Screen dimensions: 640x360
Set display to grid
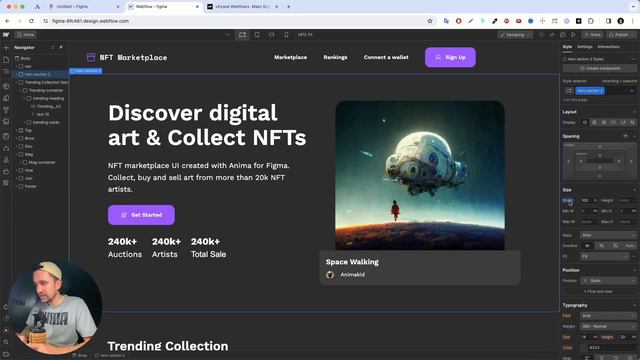(x=604, y=122)
